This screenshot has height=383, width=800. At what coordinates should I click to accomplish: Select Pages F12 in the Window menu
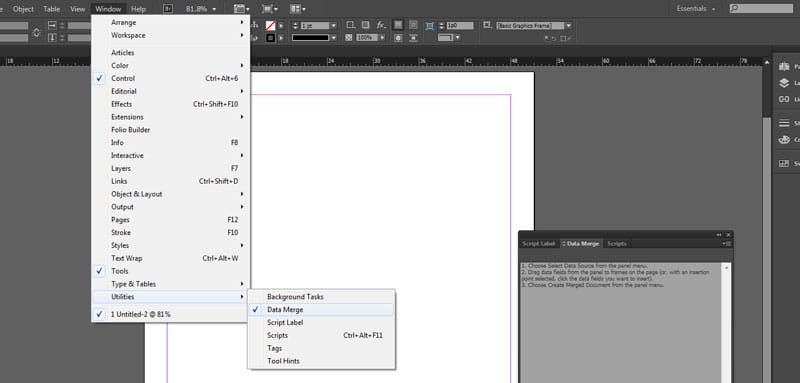coord(171,220)
